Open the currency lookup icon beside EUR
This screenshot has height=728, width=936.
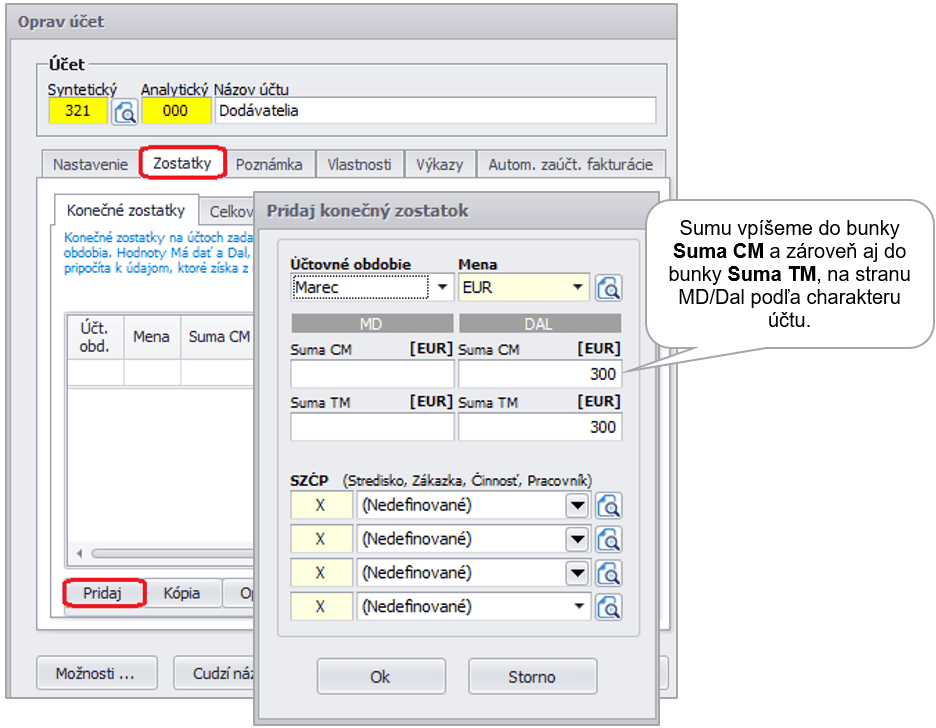[608, 288]
